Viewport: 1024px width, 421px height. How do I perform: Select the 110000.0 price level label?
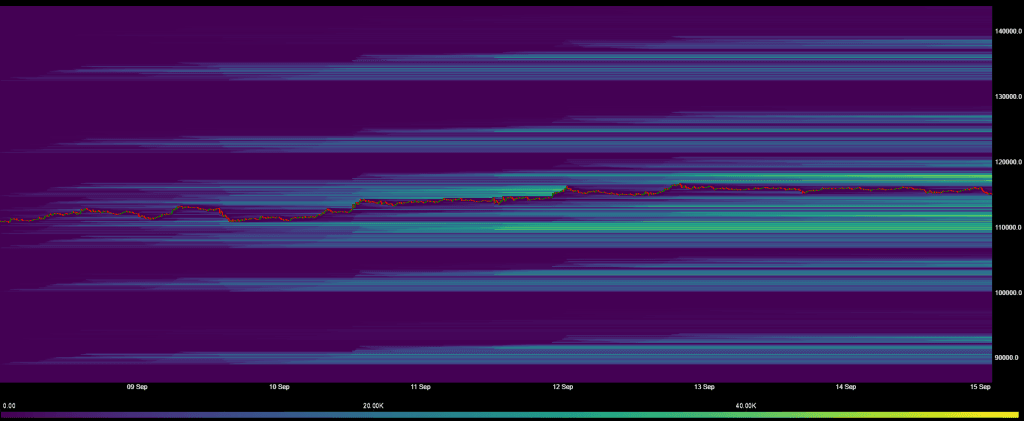pyautogui.click(x=1007, y=228)
